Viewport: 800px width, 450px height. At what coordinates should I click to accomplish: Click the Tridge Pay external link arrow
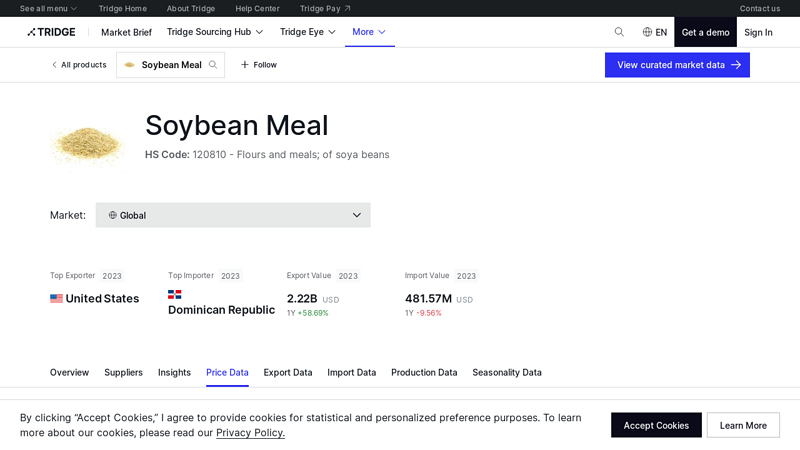point(347,8)
